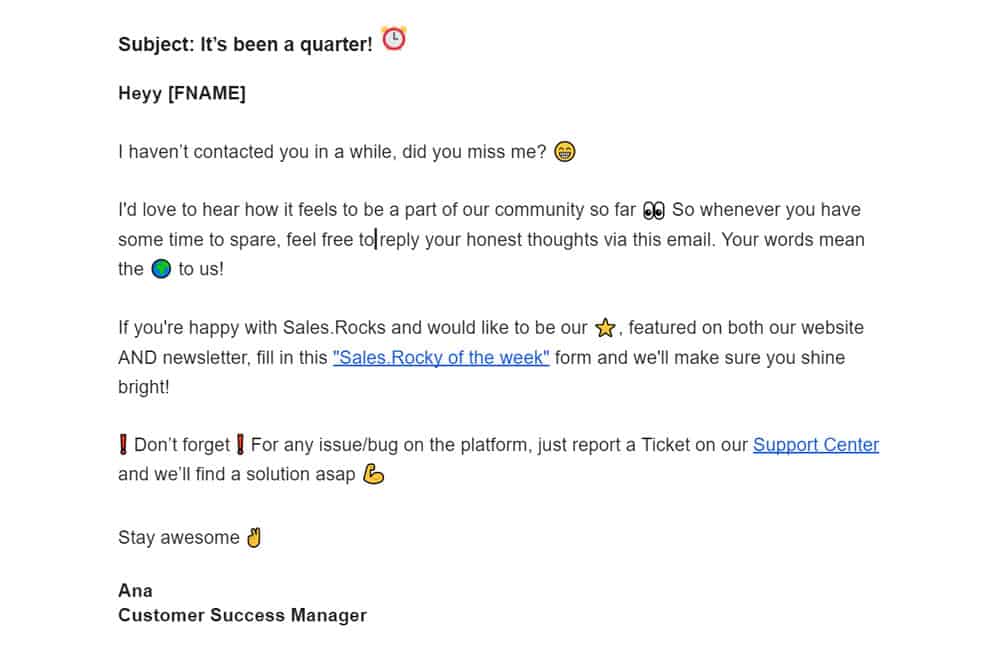Click the first red exclamation mark emoji
This screenshot has width=1000, height=659.
tap(124, 445)
